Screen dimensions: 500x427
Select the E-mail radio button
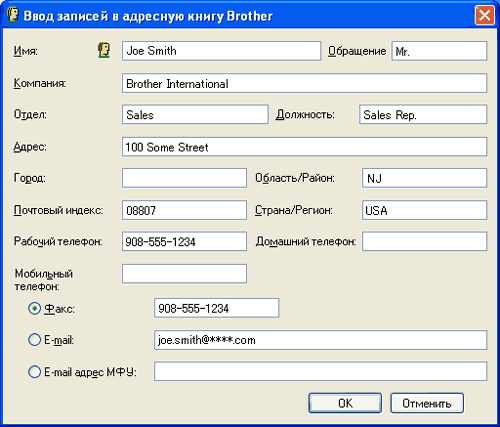[x=34, y=340]
